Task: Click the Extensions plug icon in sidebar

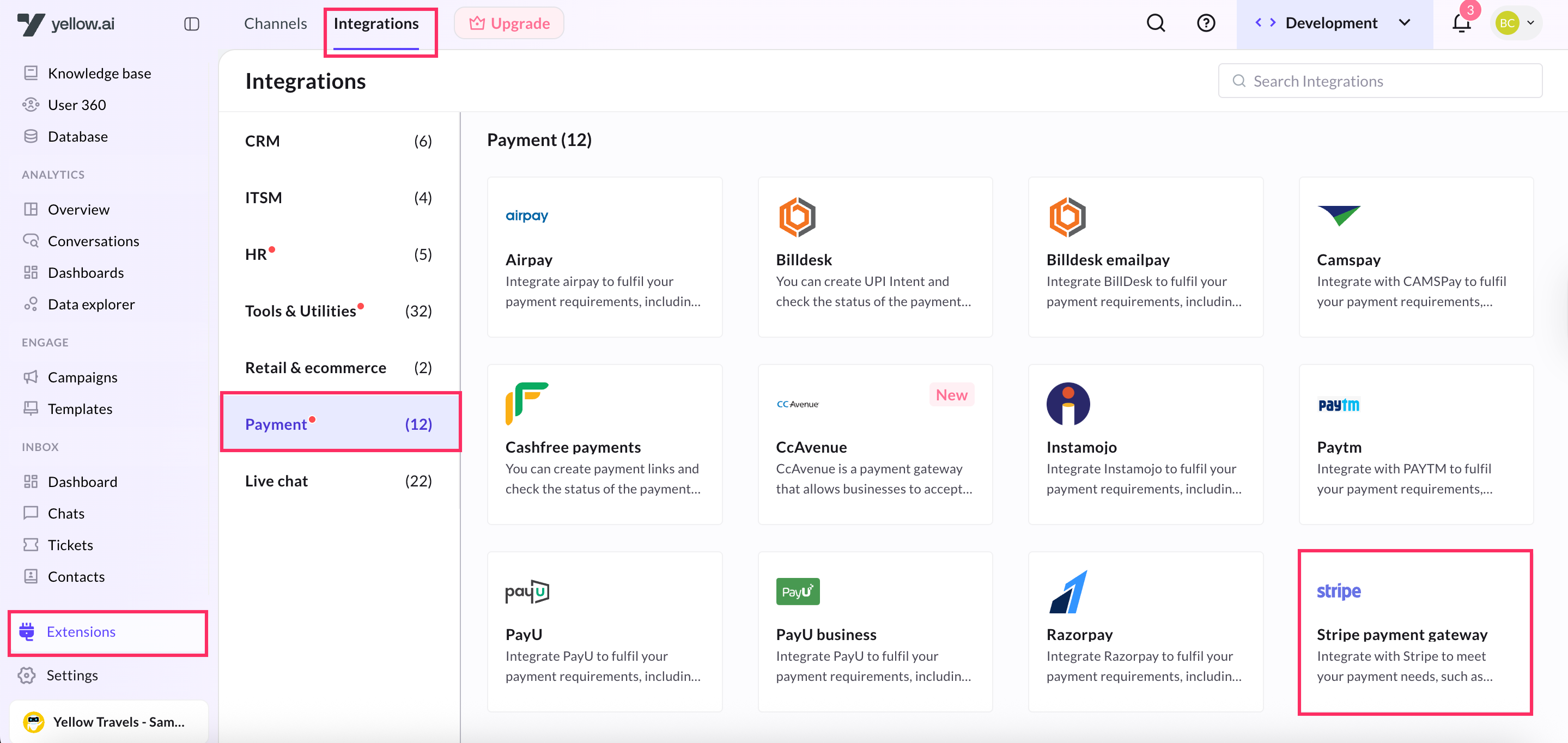Action: [x=27, y=632]
